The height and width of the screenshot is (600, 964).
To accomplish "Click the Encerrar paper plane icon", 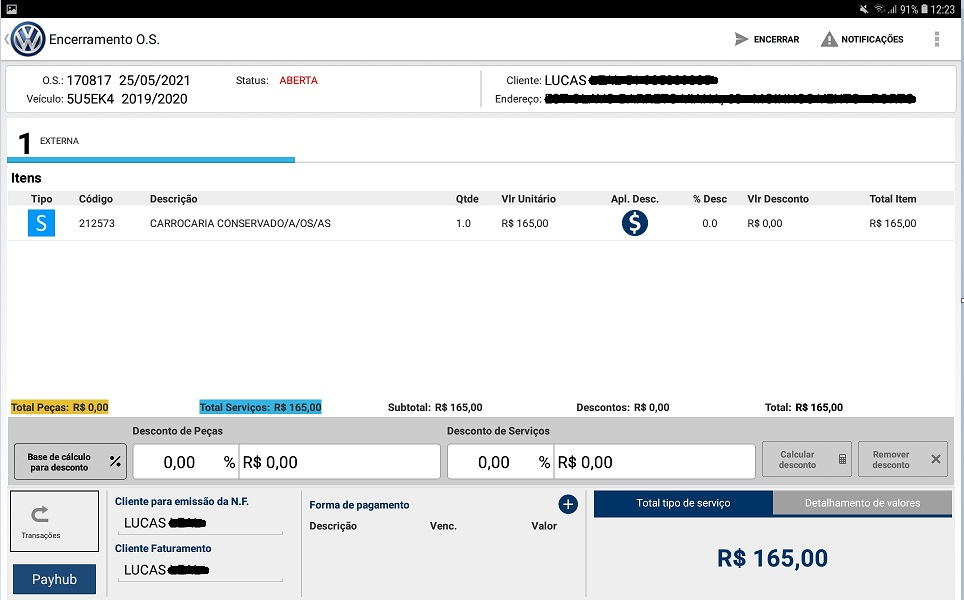I will pyautogui.click(x=741, y=39).
